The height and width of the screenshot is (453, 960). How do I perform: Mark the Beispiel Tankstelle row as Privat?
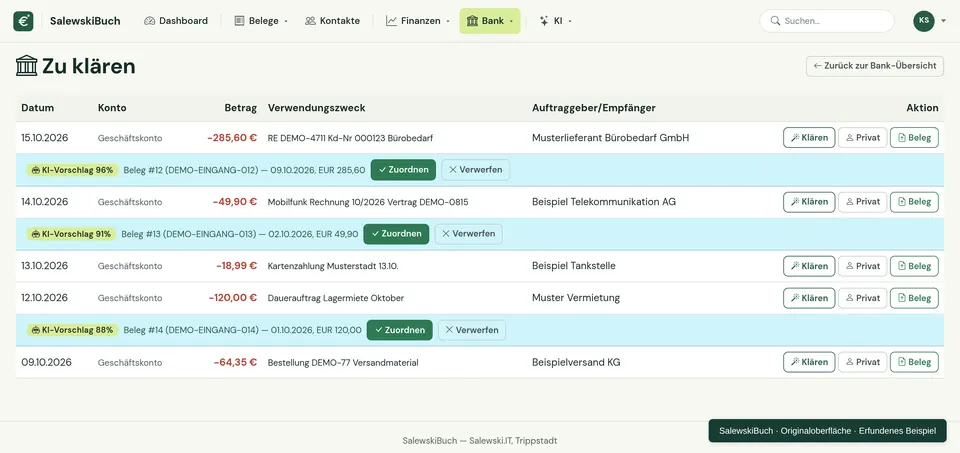863,266
